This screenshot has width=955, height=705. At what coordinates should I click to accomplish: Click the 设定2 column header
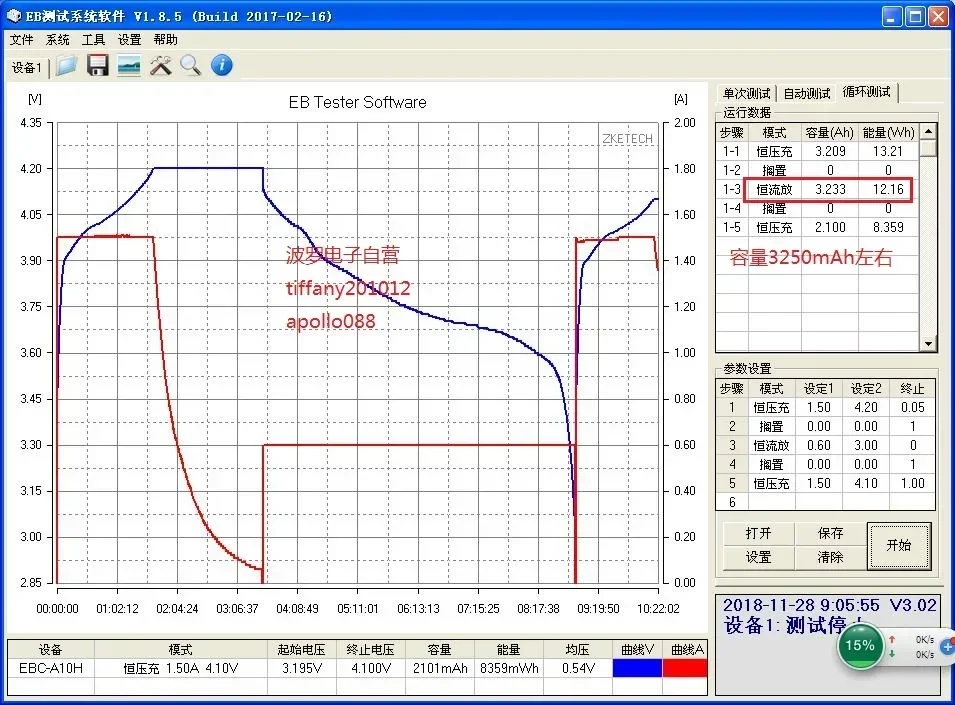pyautogui.click(x=865, y=388)
